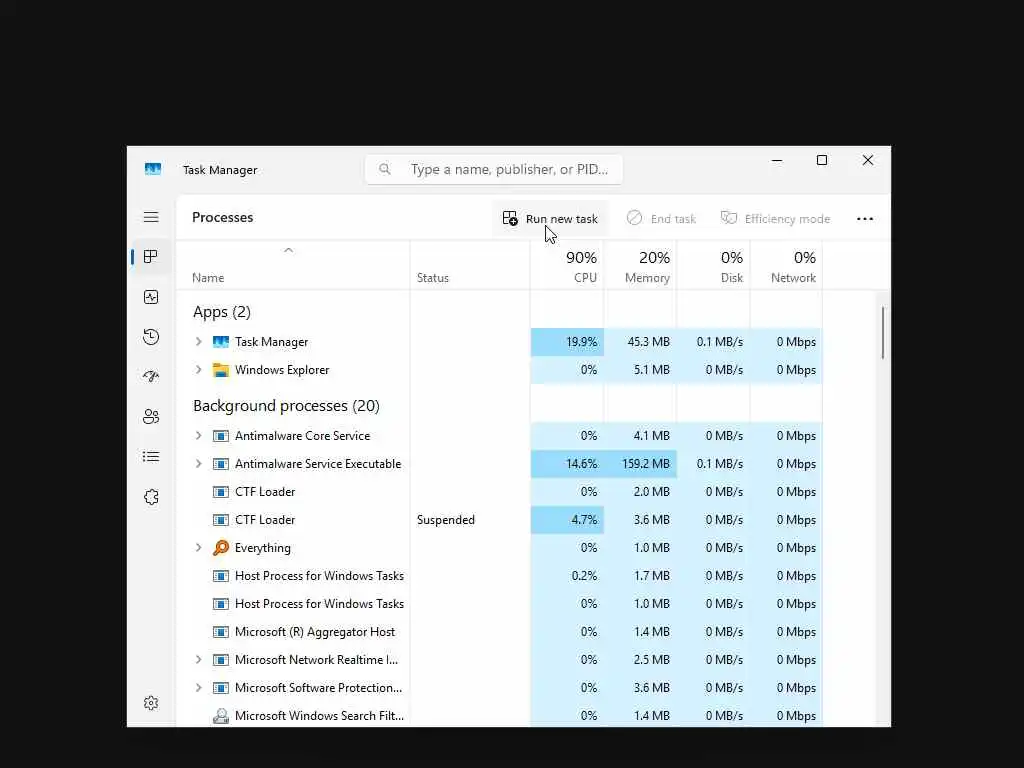
Task: Click the Everything search app icon
Action: point(221,548)
